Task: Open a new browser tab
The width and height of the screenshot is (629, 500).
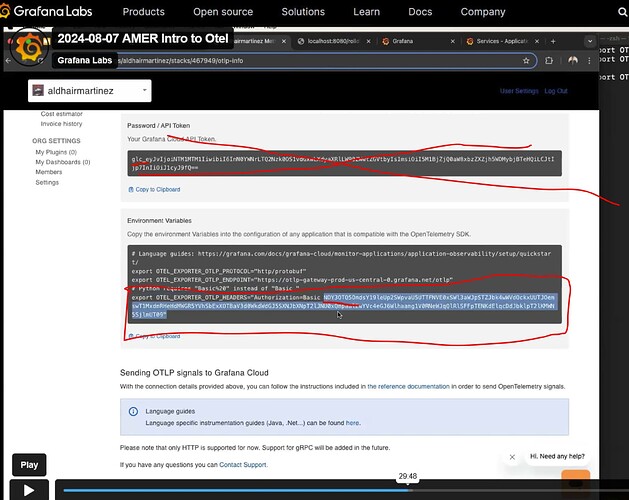Action: click(x=553, y=41)
